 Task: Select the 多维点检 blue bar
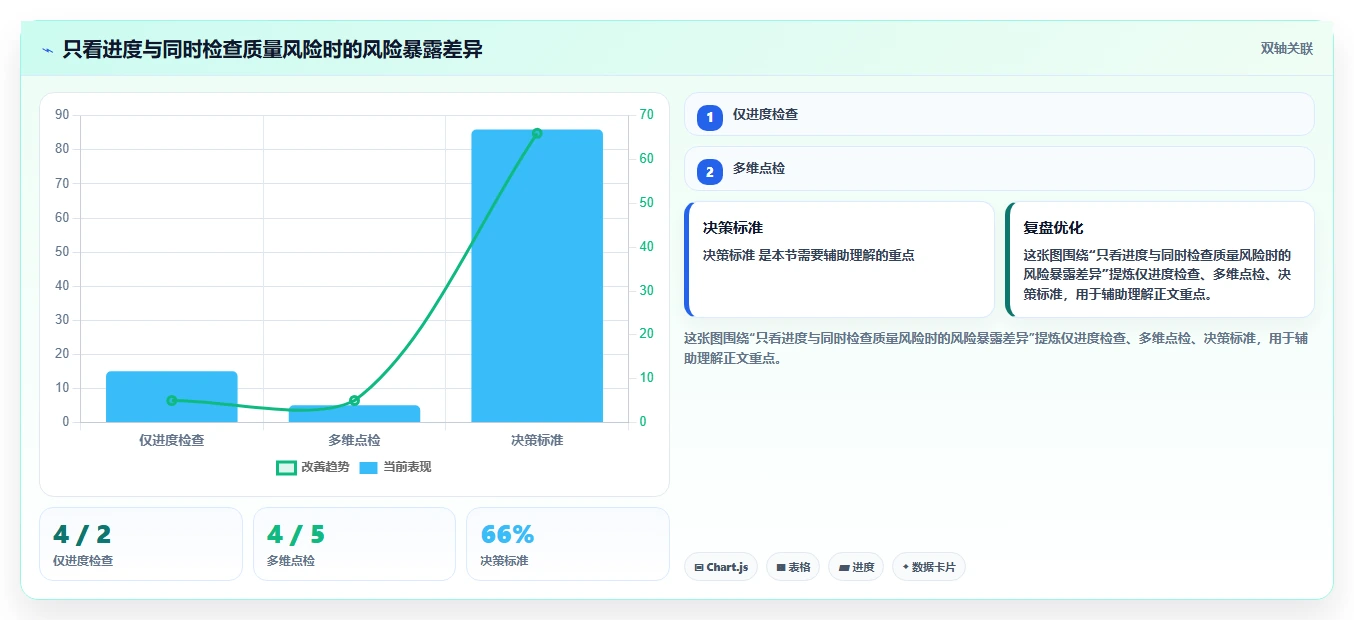354,413
